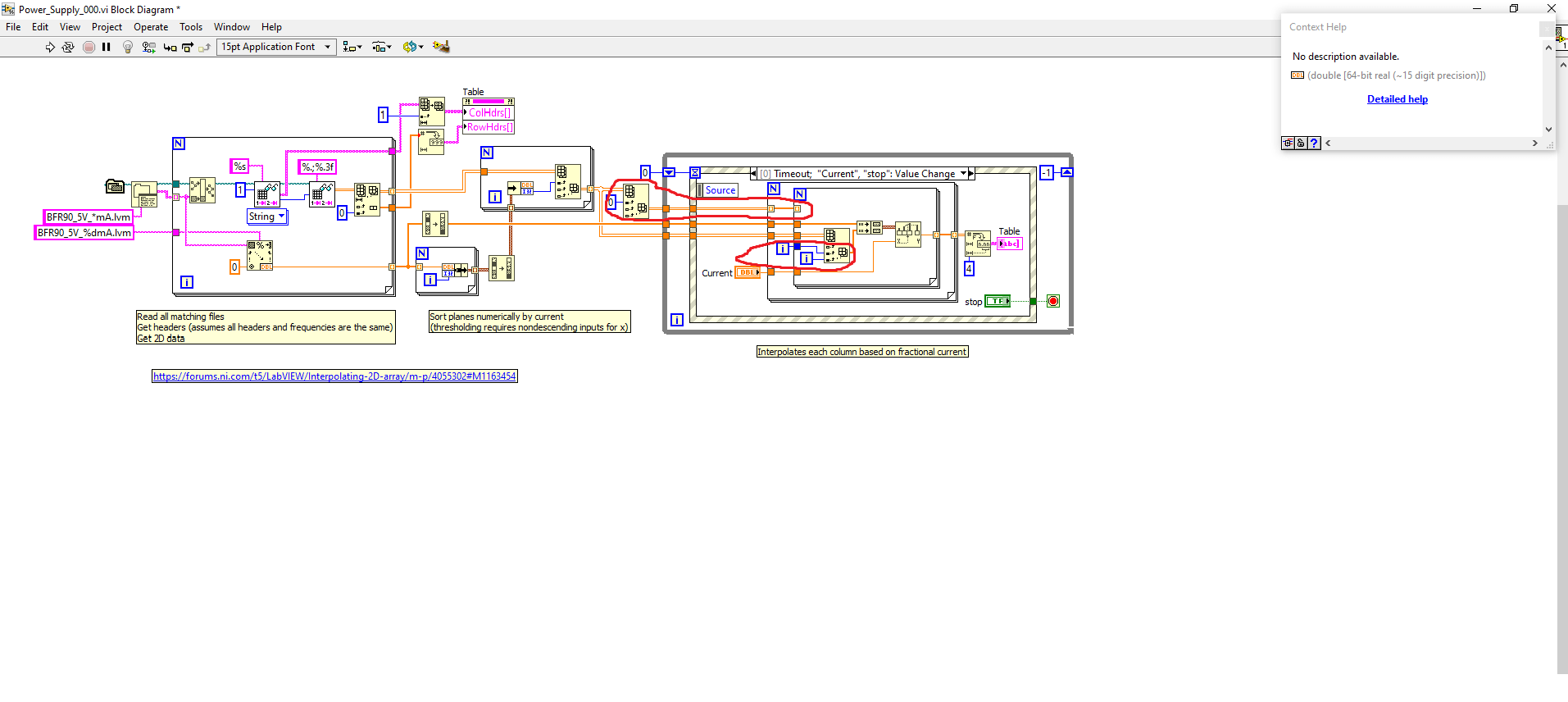Select the stop Boolean TF terminal
This screenshot has height=702, width=1568.
point(998,301)
